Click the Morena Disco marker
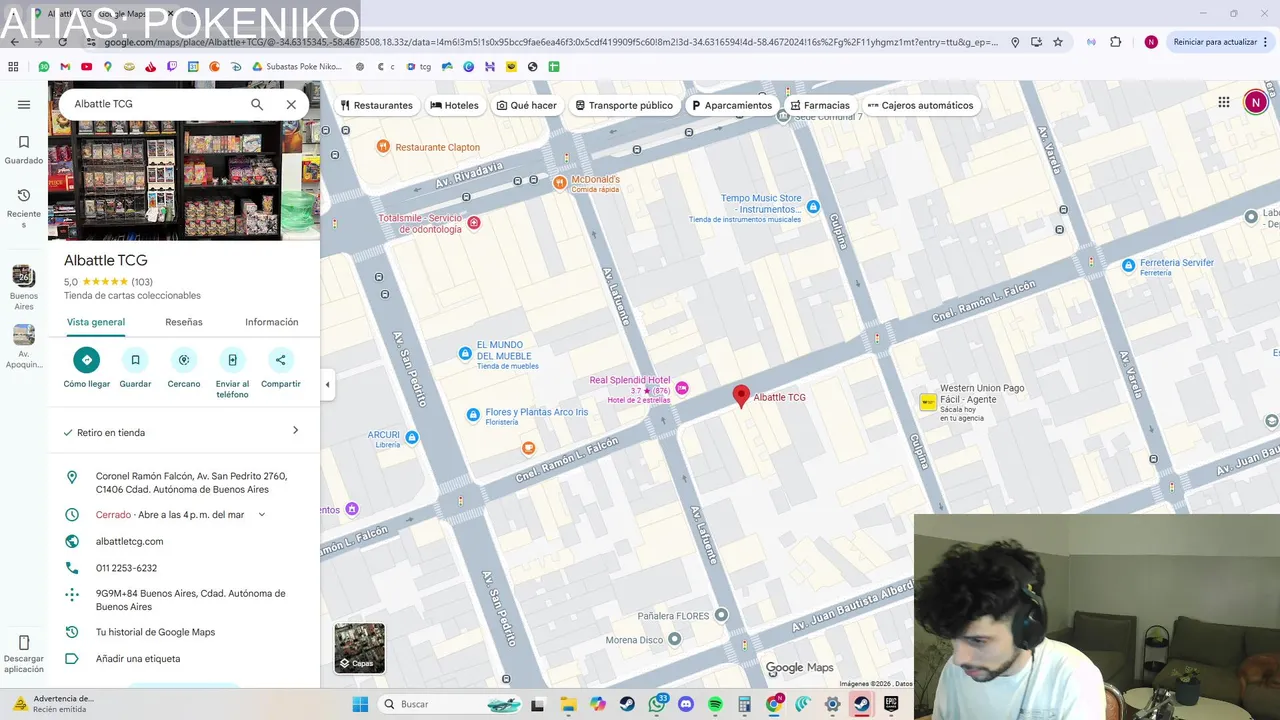 674,639
